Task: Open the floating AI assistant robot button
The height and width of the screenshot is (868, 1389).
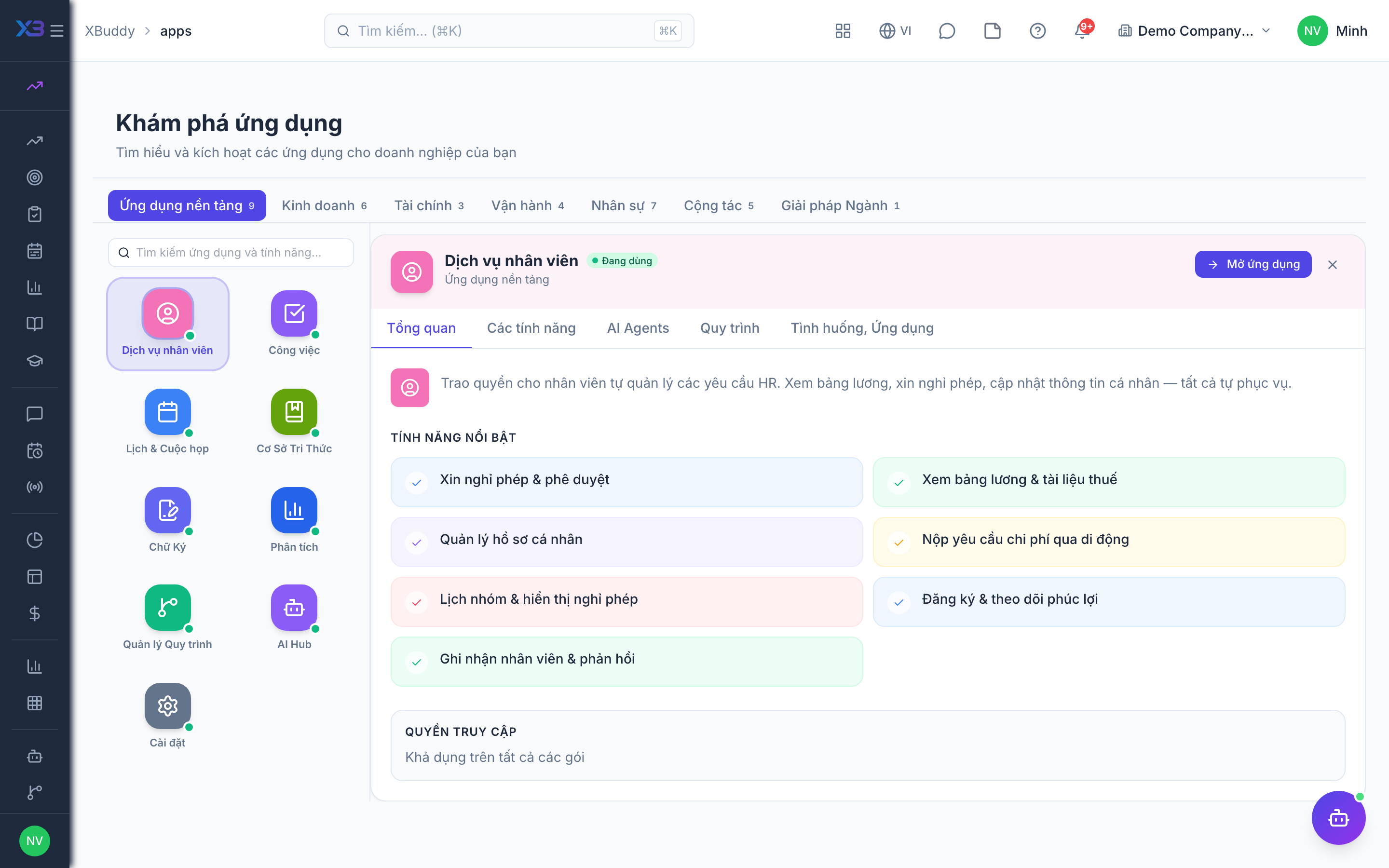Action: point(1338,817)
